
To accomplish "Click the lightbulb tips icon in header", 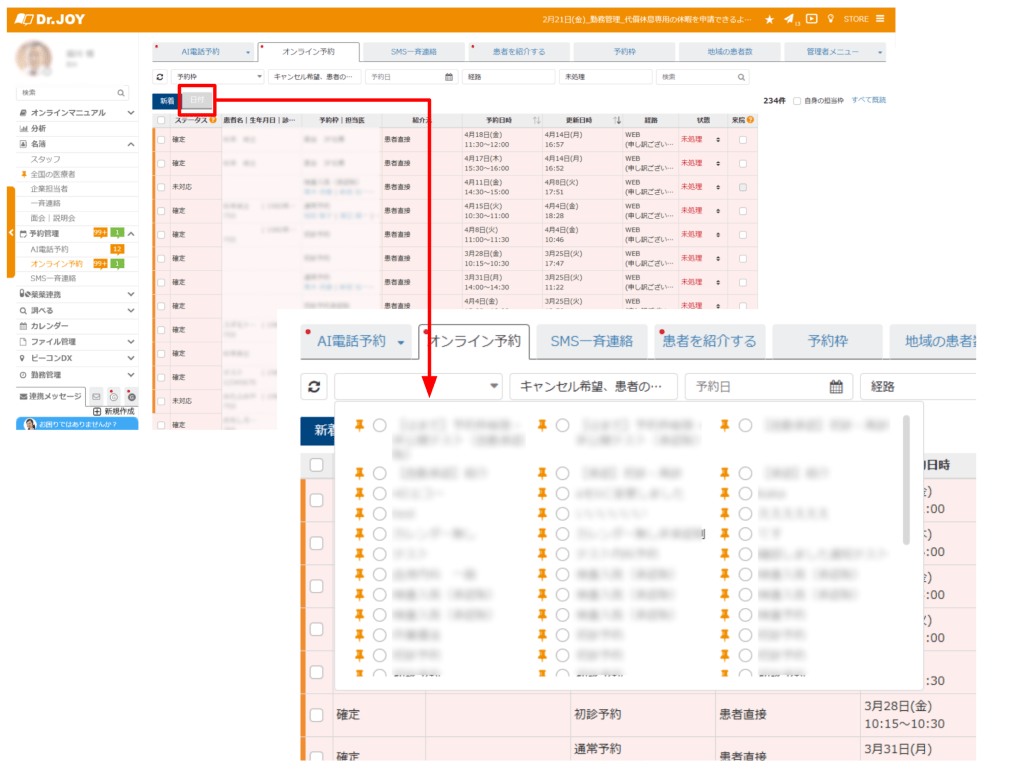I will pos(832,19).
